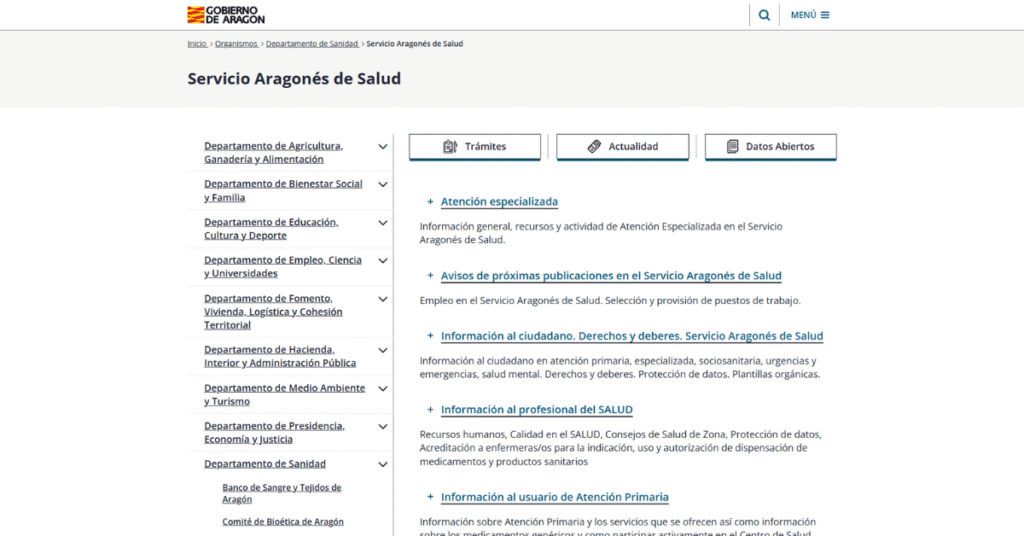The image size is (1024, 536).
Task: Open Avisos de próximas publicaciones link
Action: coord(611,276)
